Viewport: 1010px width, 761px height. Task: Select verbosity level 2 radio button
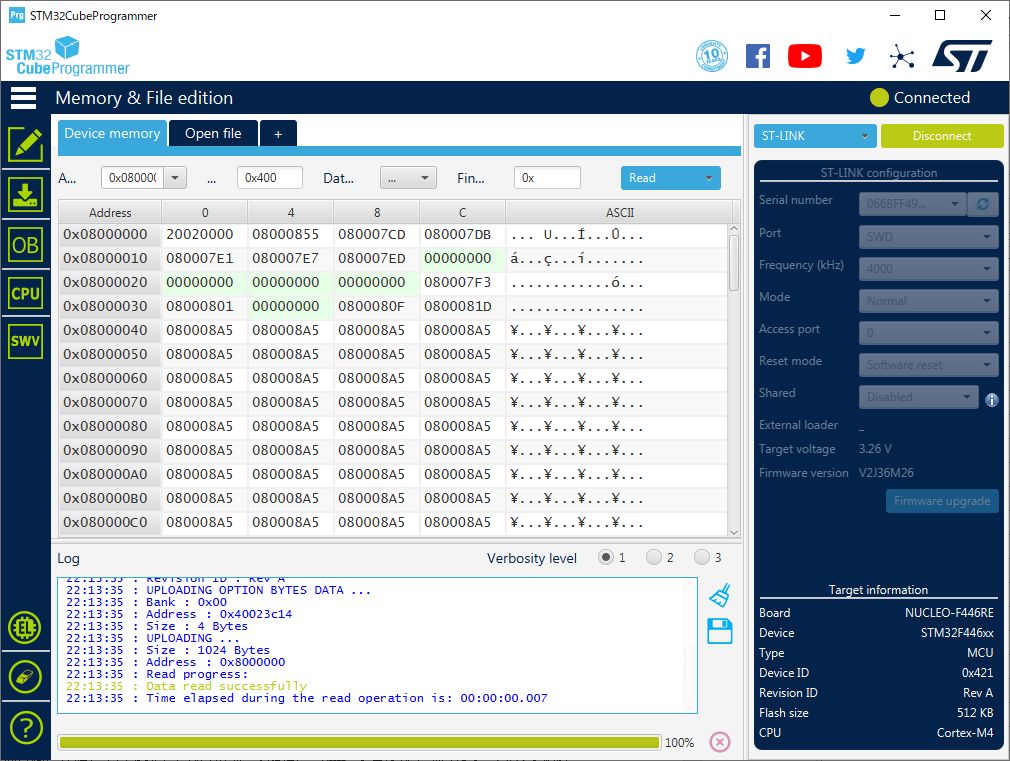coord(654,558)
